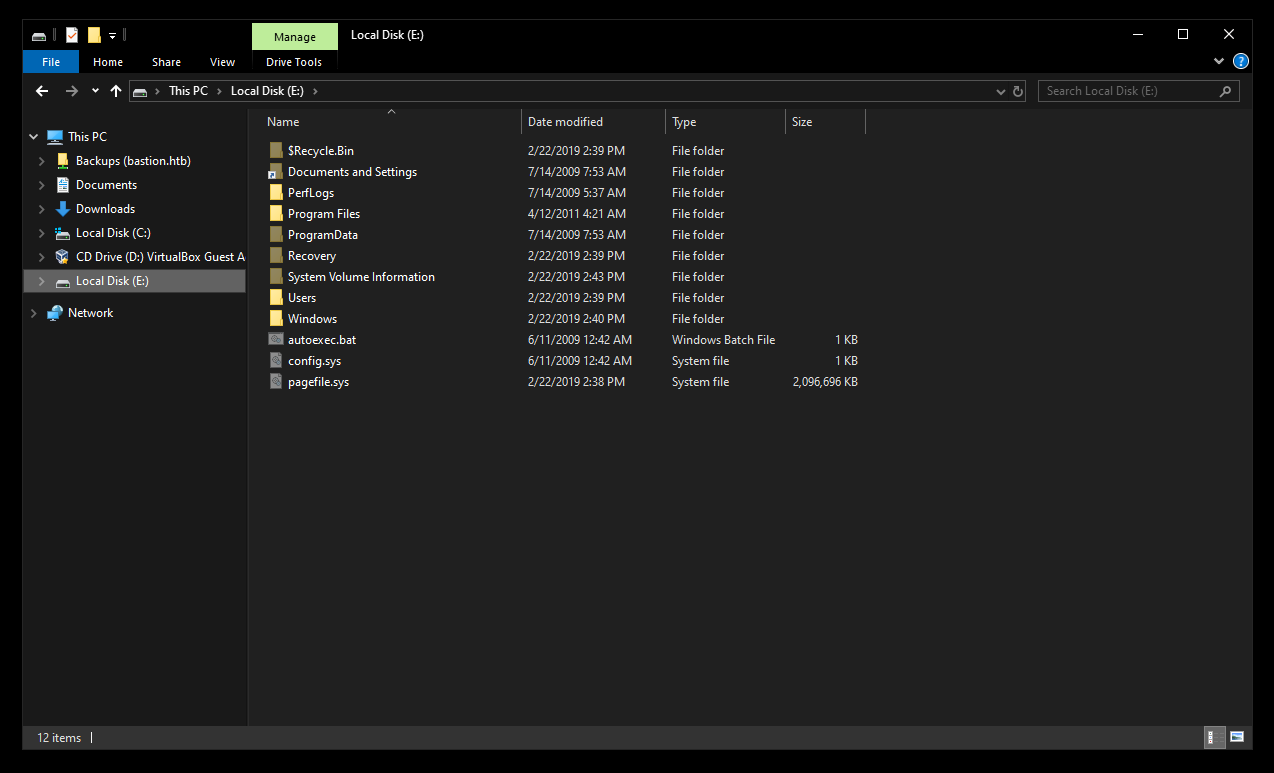Sort by Date modified column header

click(566, 122)
